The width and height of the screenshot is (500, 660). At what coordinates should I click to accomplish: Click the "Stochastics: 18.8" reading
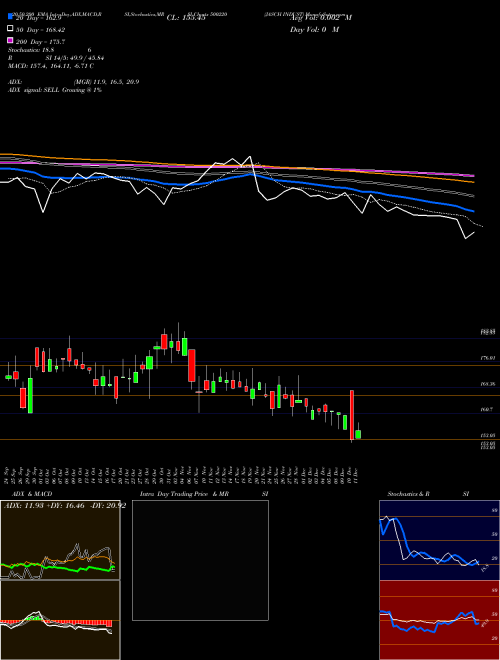[x=31, y=50]
